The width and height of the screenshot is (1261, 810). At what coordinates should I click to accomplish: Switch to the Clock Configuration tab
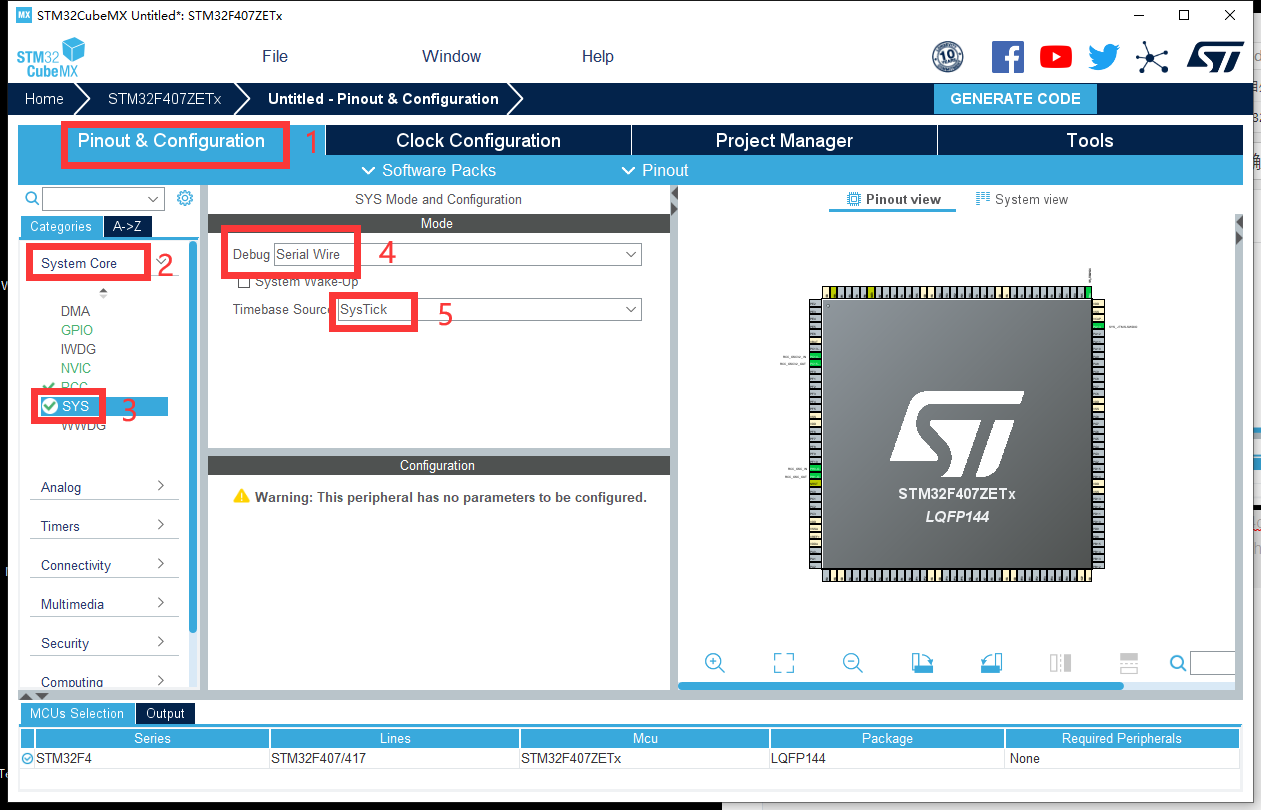pos(478,140)
